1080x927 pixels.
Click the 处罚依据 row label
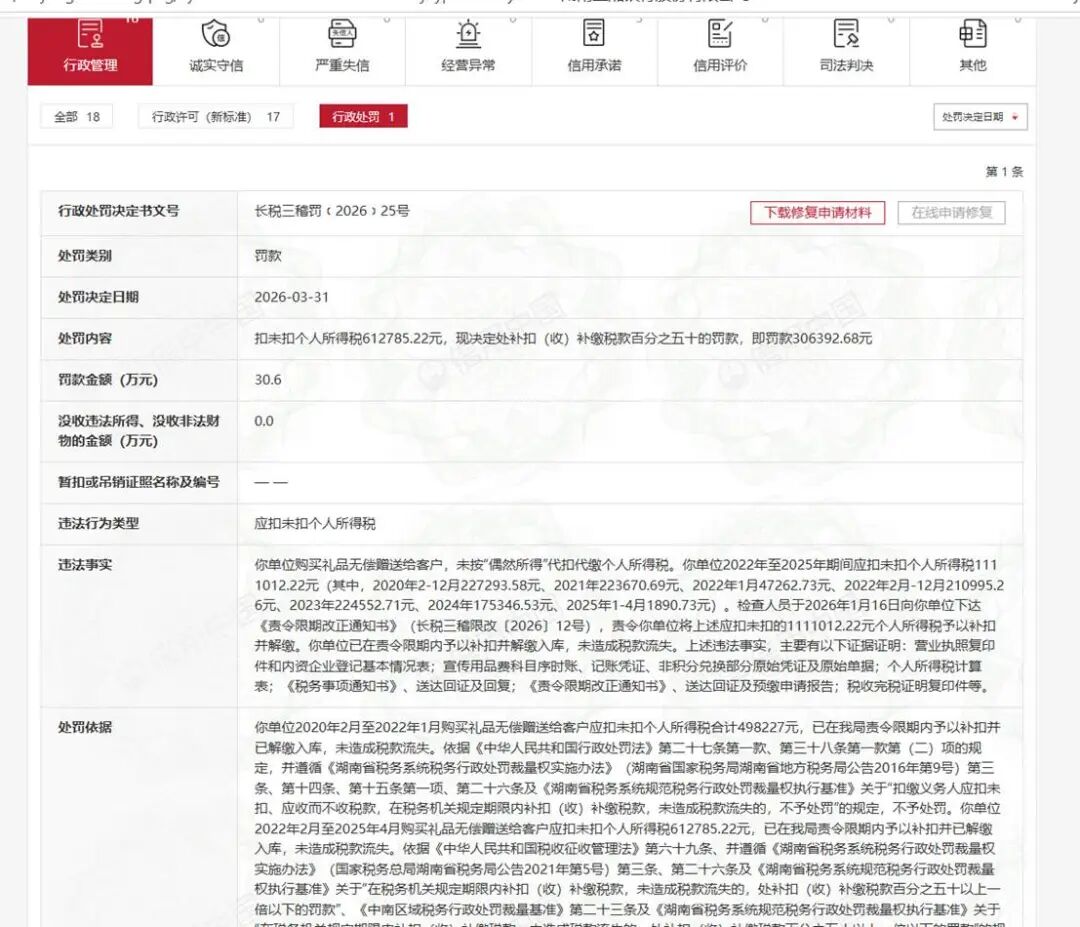click(85, 727)
